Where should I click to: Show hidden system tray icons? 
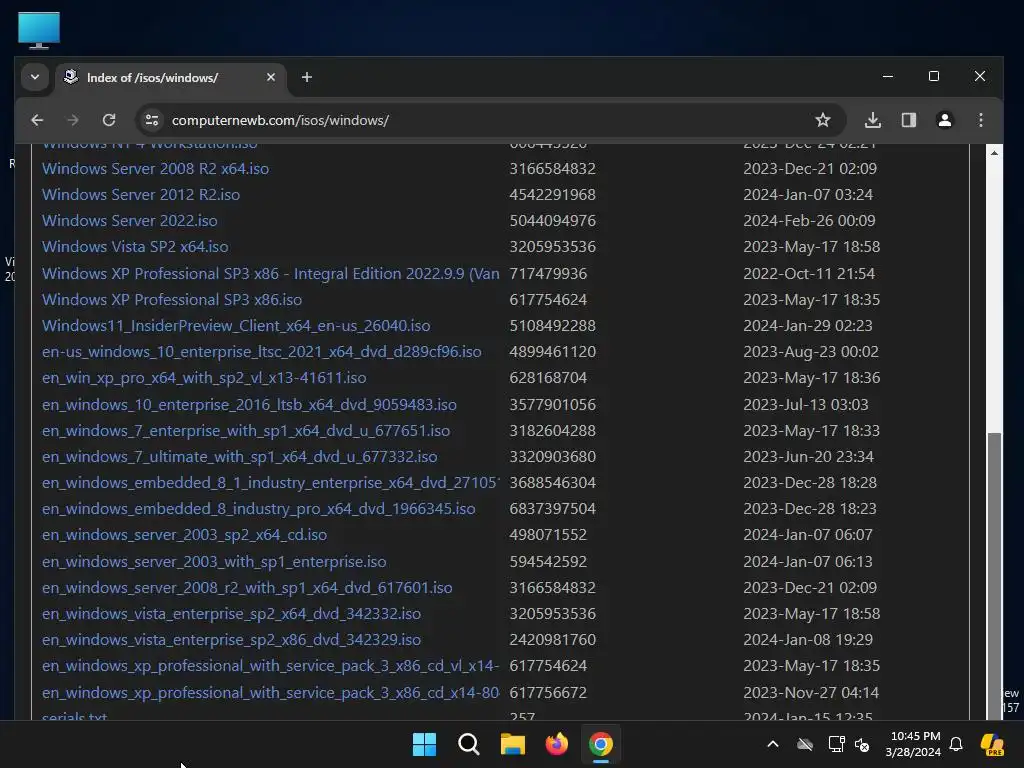[773, 744]
